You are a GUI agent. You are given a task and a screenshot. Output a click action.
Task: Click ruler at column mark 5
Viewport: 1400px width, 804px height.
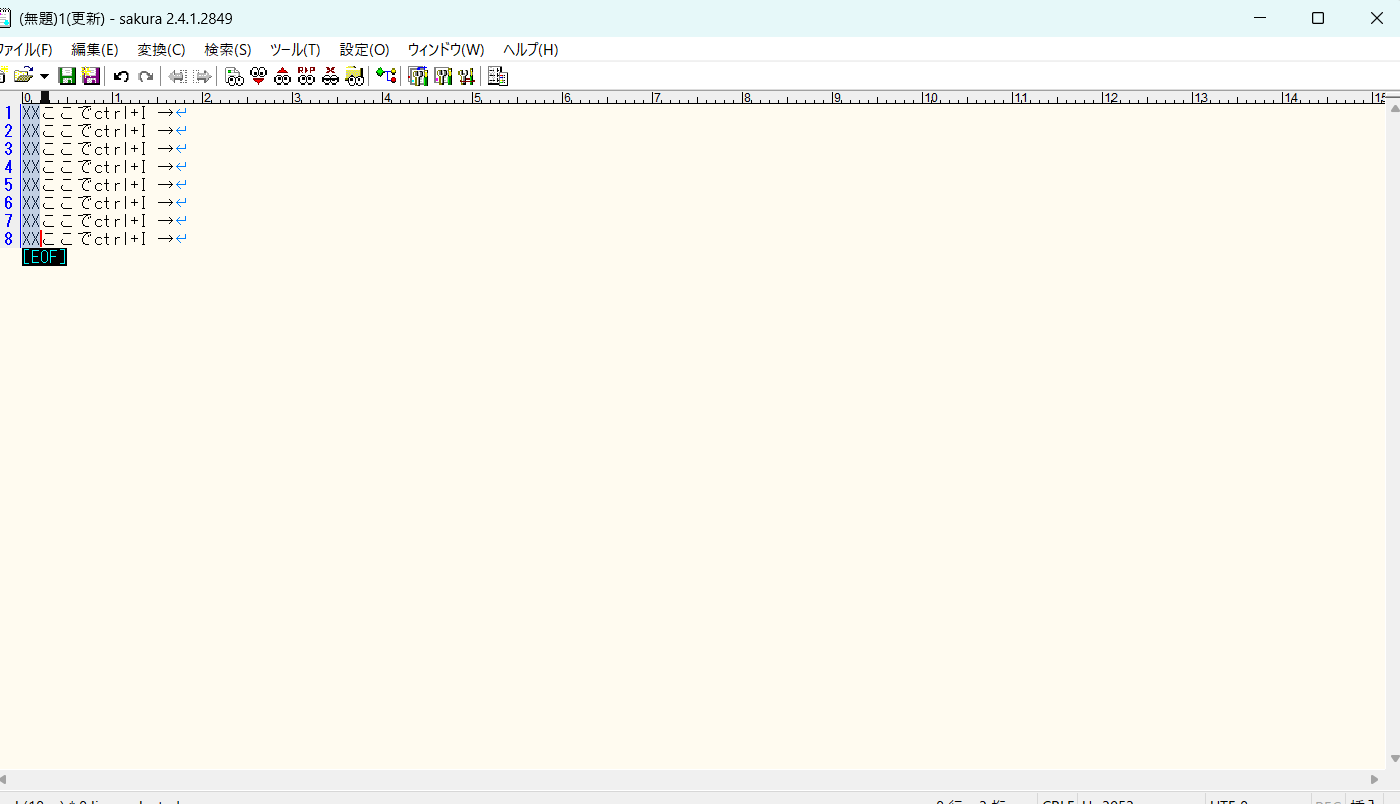[x=476, y=97]
